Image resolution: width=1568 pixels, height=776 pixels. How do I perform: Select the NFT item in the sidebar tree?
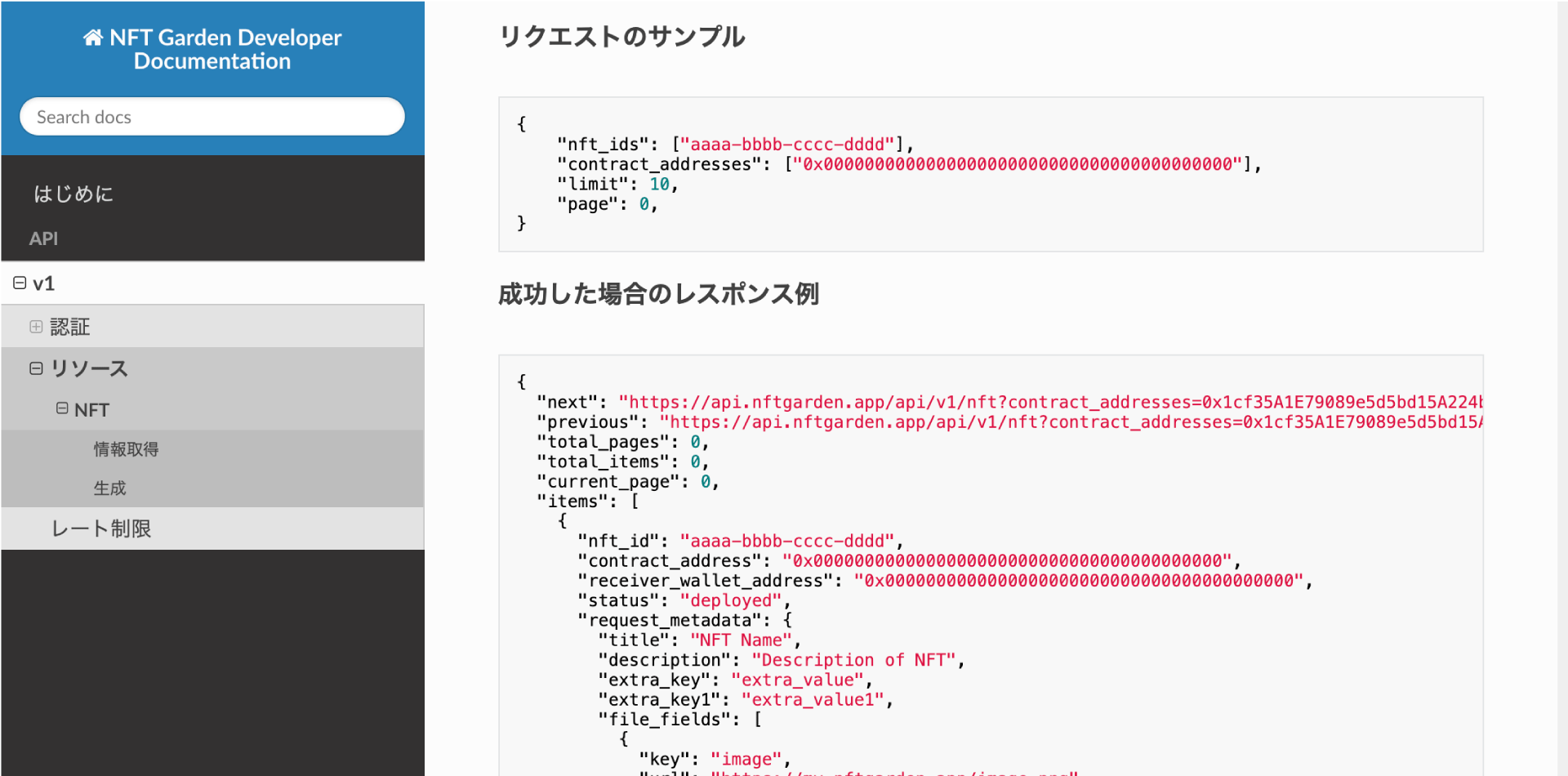(91, 408)
